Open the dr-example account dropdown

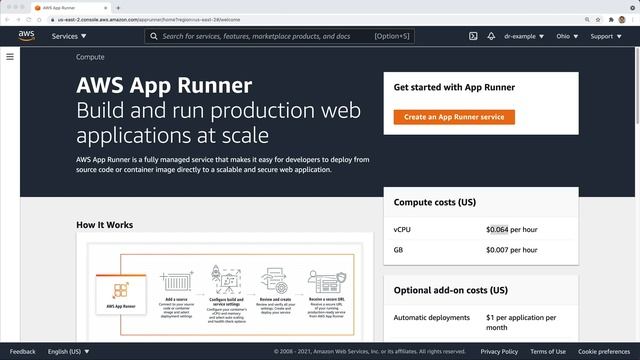click(524, 36)
